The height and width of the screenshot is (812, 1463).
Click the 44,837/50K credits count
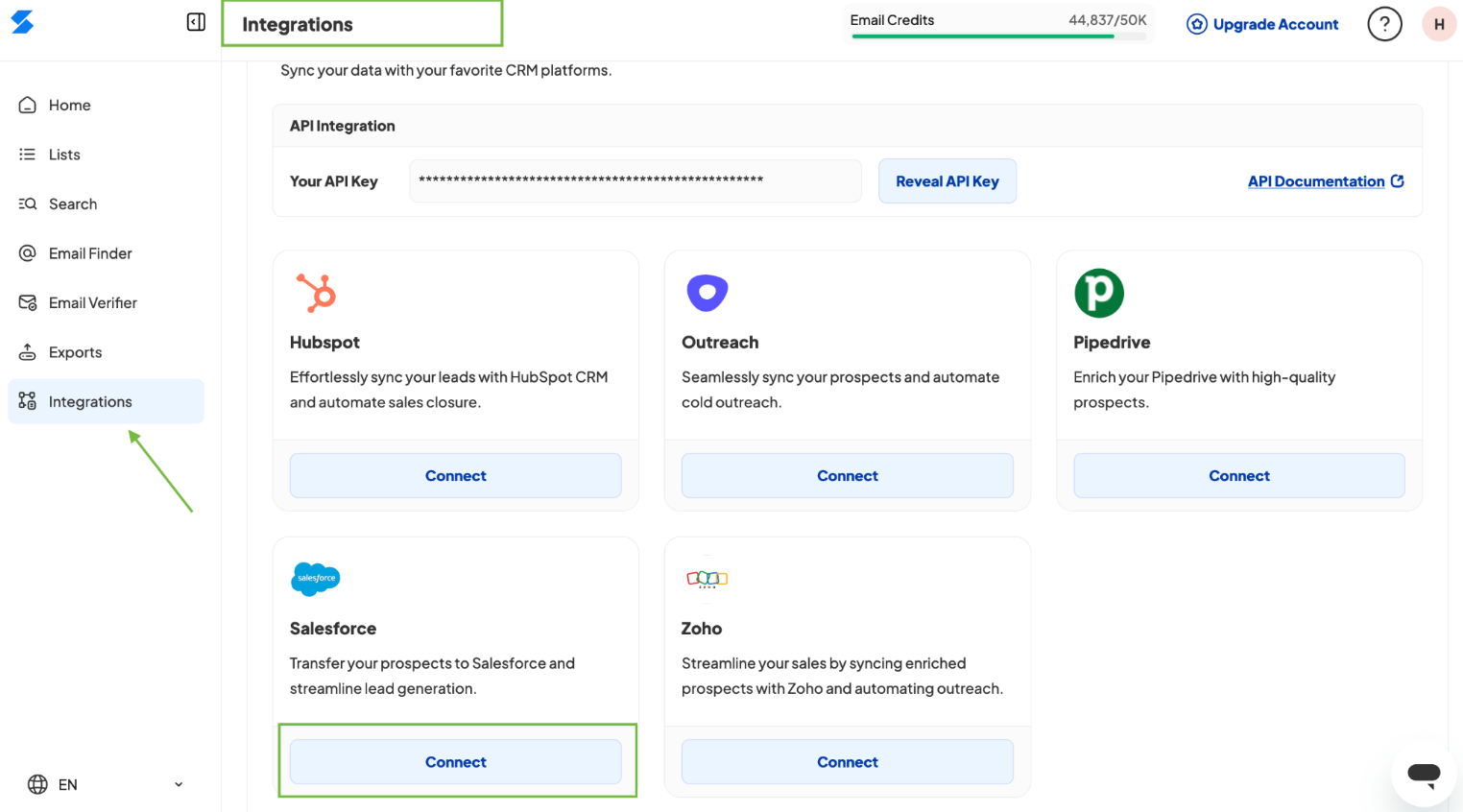(x=1107, y=20)
